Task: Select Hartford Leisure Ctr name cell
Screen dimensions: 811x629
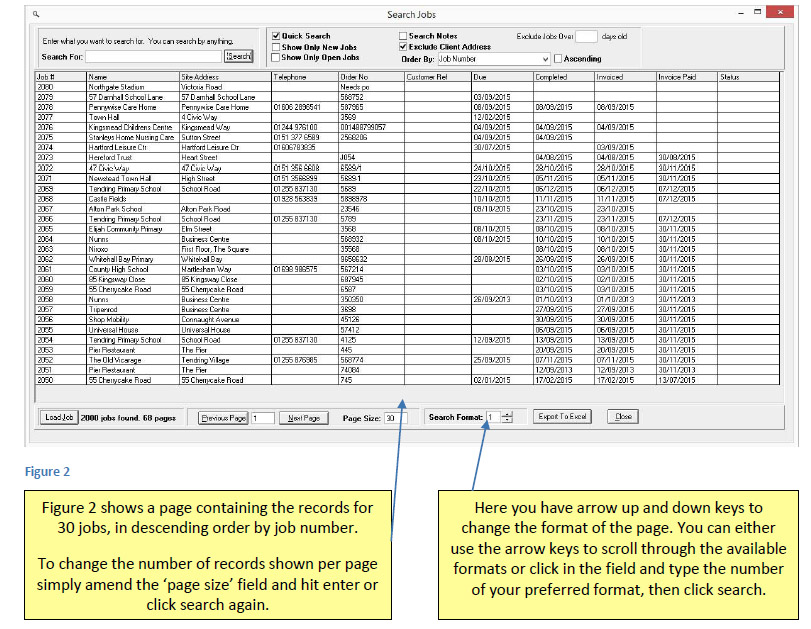Action: click(x=133, y=147)
